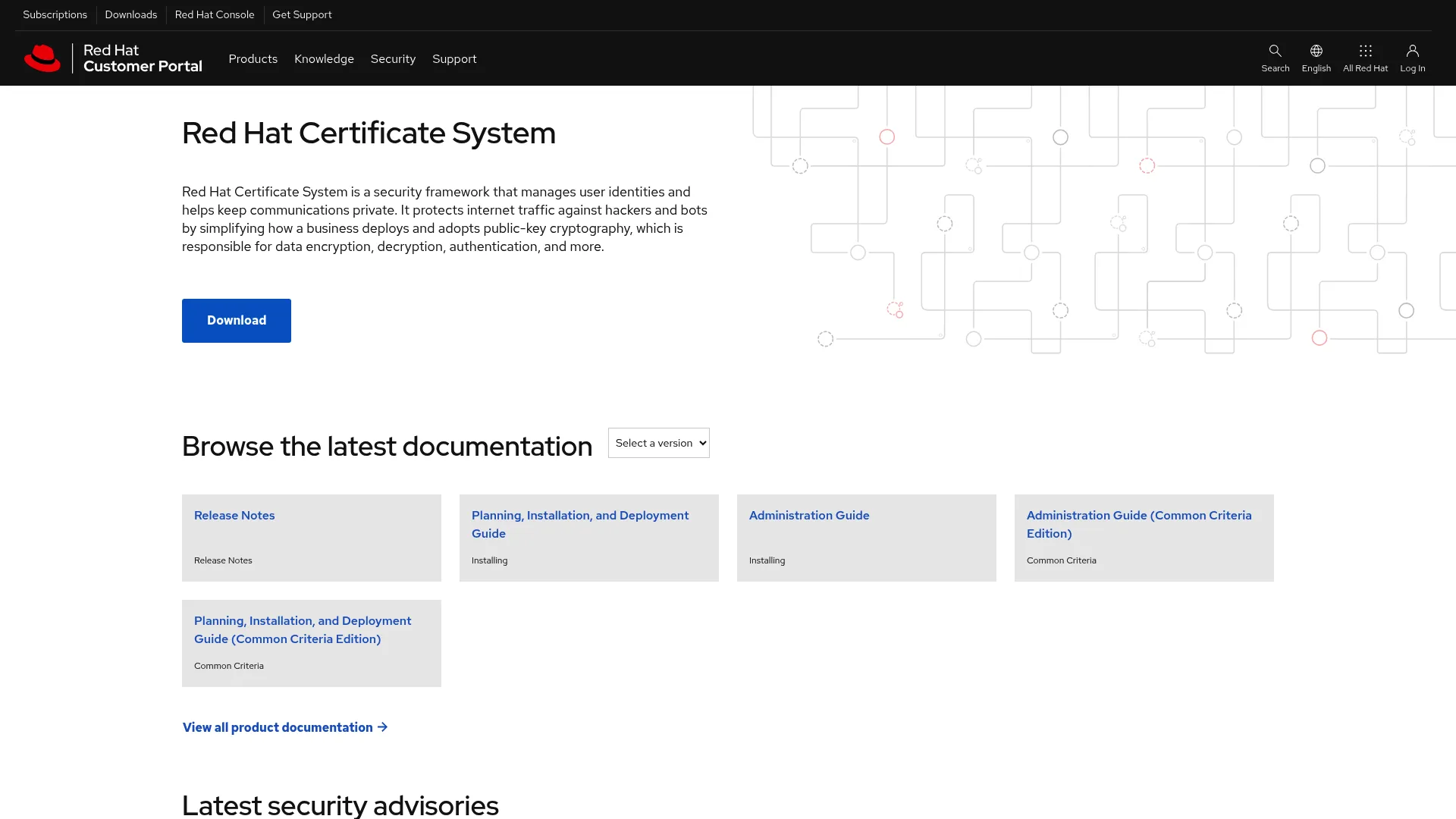The height and width of the screenshot is (819, 1456).
Task: Click the English language globe icon
Action: (1316, 51)
